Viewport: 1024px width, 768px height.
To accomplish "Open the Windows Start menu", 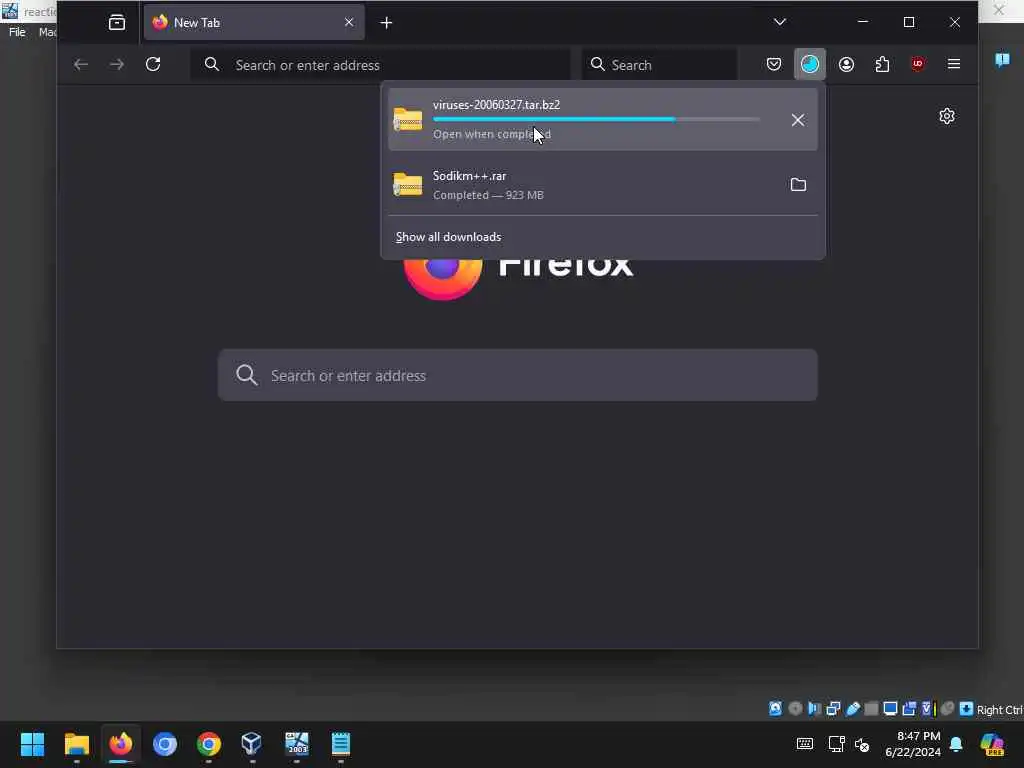I will pyautogui.click(x=32, y=744).
